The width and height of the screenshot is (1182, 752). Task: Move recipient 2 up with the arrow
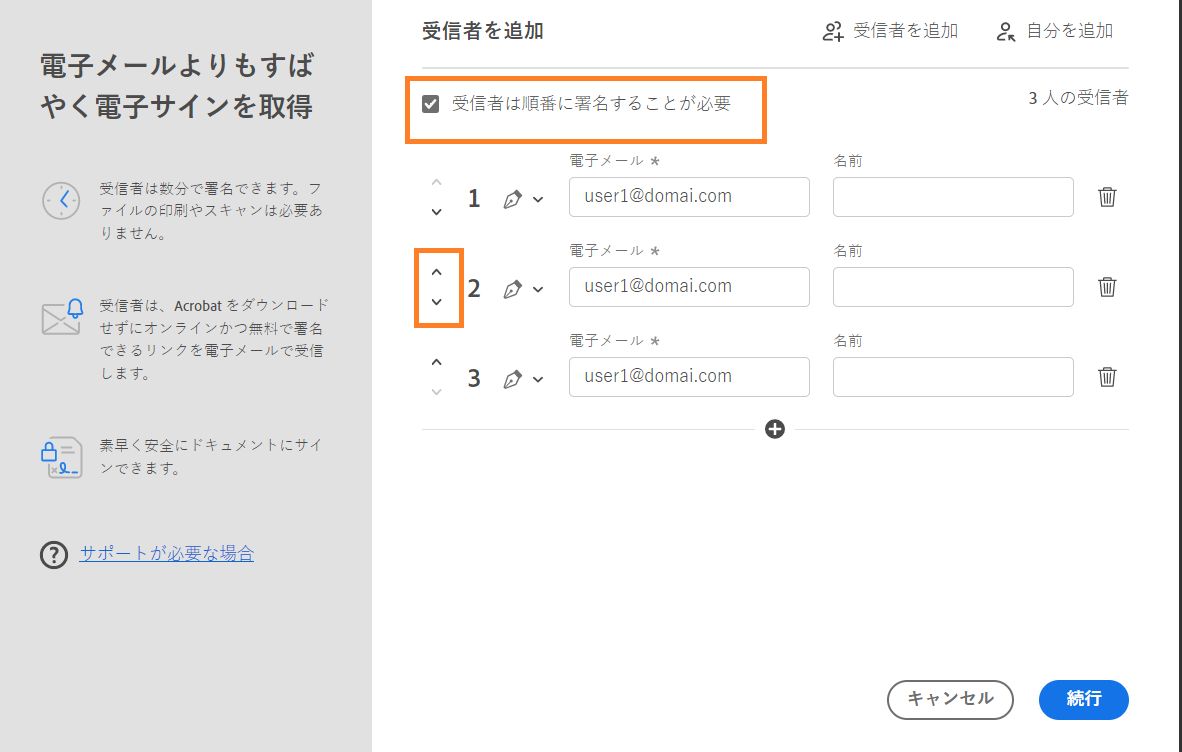[437, 271]
